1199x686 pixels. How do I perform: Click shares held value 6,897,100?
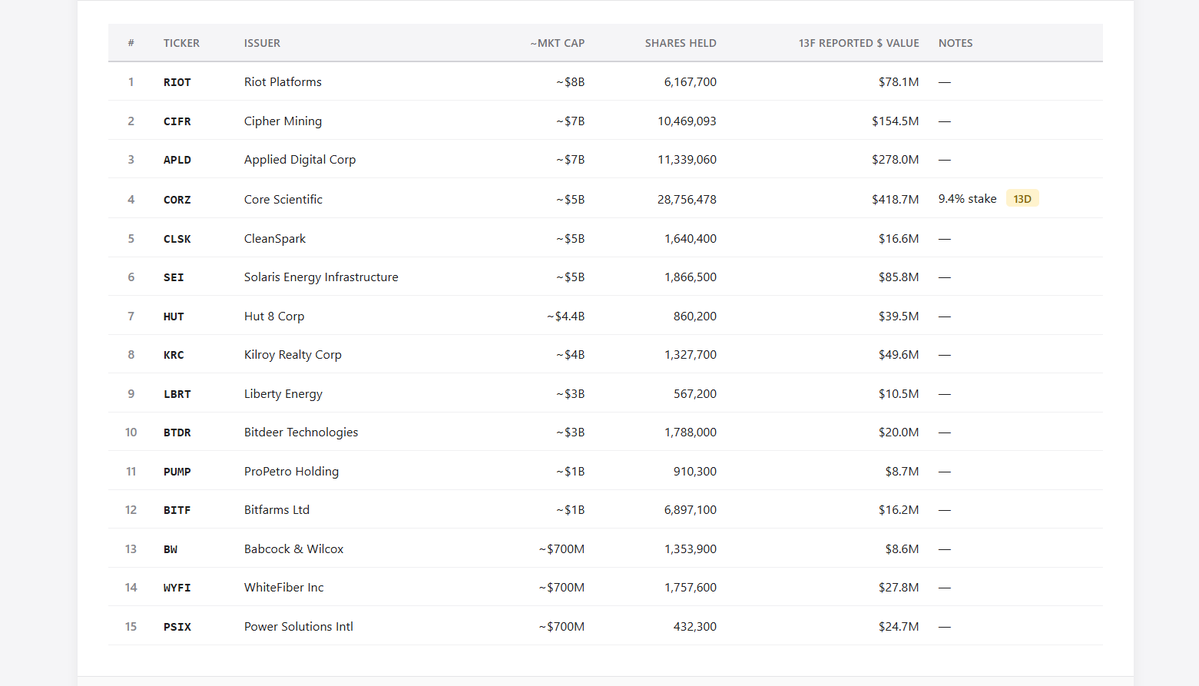coord(690,510)
